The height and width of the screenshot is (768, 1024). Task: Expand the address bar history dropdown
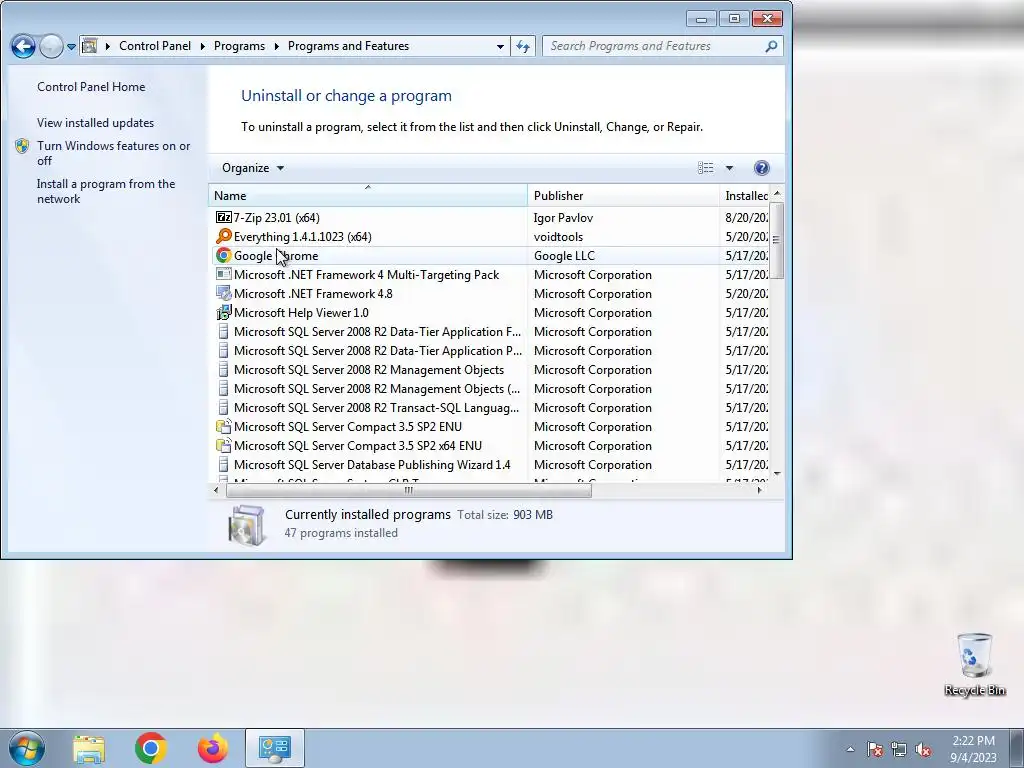tap(500, 46)
